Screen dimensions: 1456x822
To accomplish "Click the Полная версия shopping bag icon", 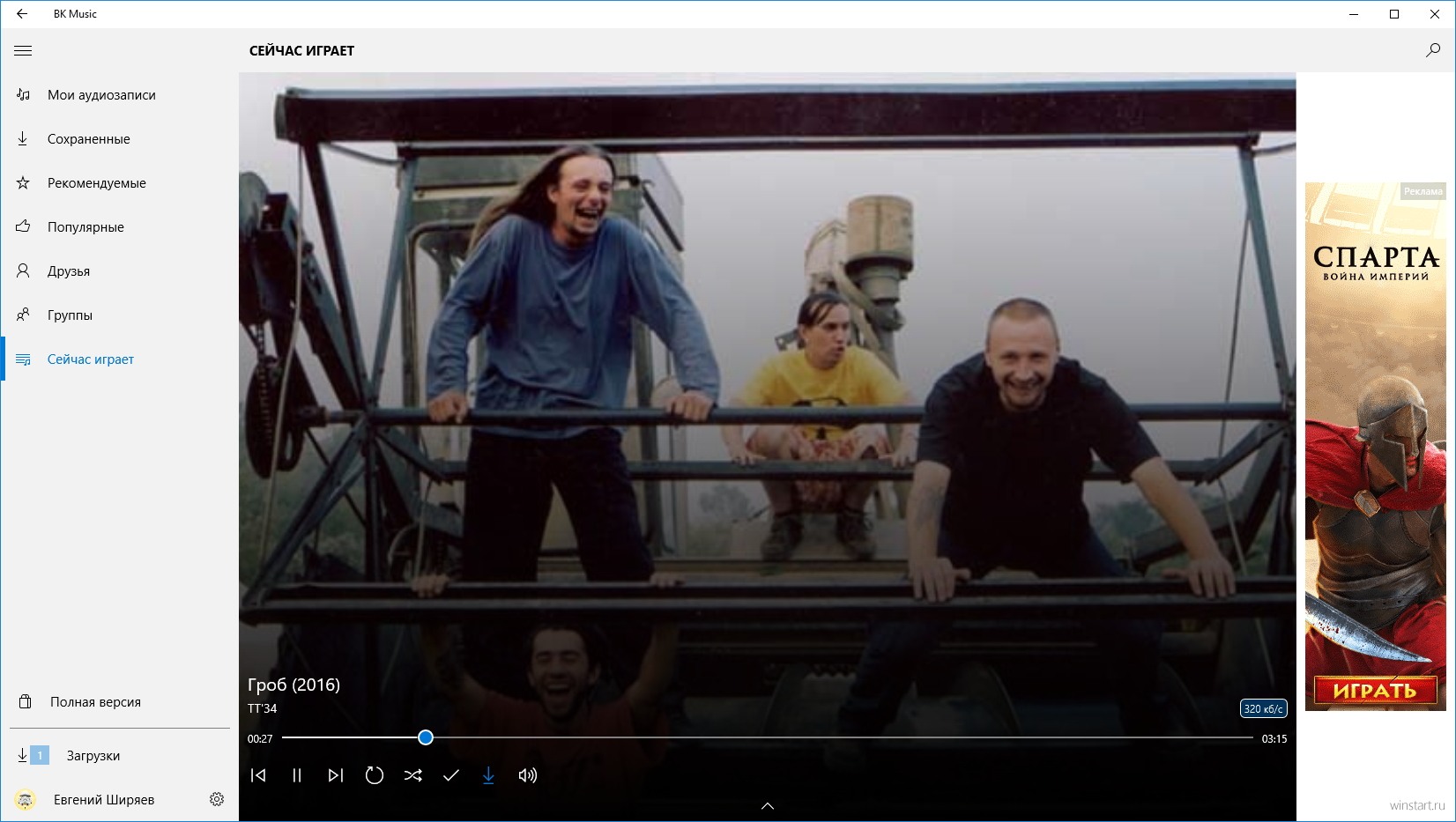I will [26, 701].
